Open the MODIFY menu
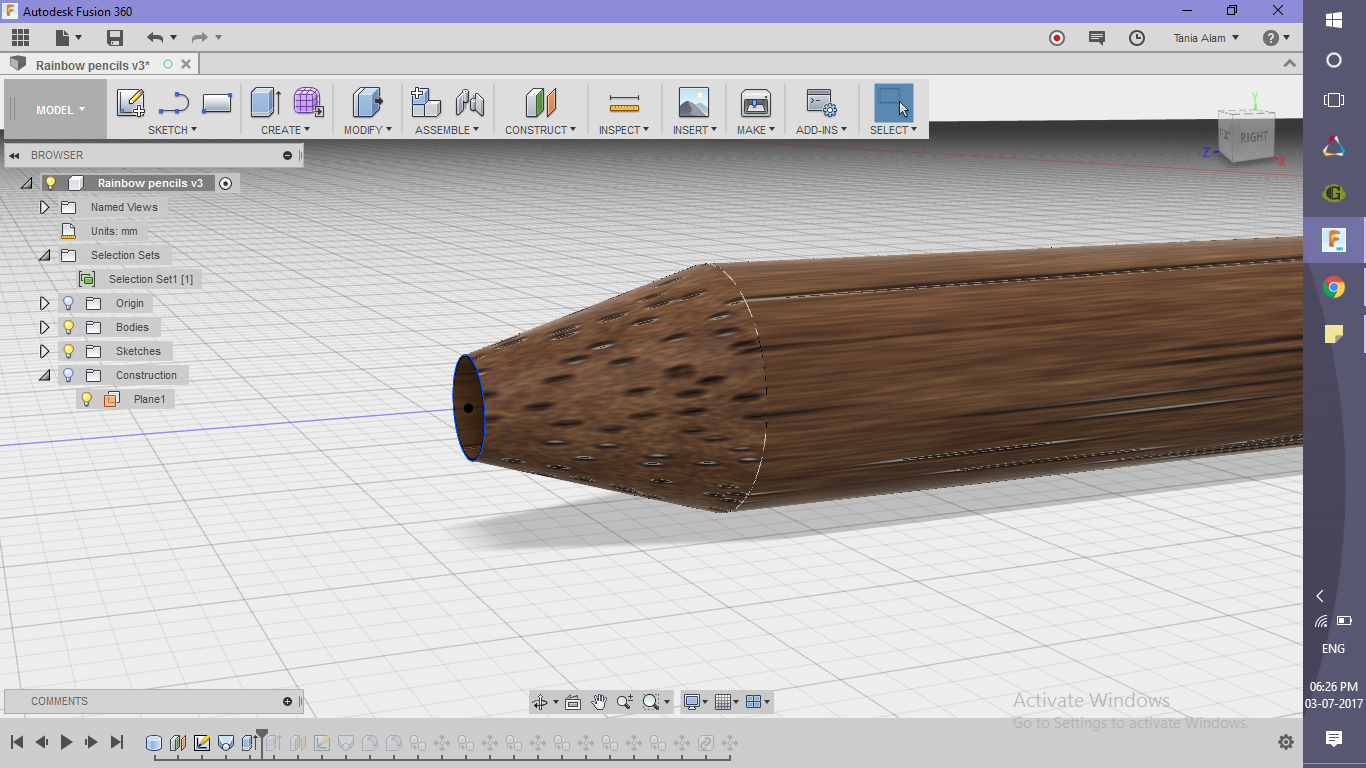Image resolution: width=1366 pixels, height=768 pixels. pyautogui.click(x=368, y=130)
